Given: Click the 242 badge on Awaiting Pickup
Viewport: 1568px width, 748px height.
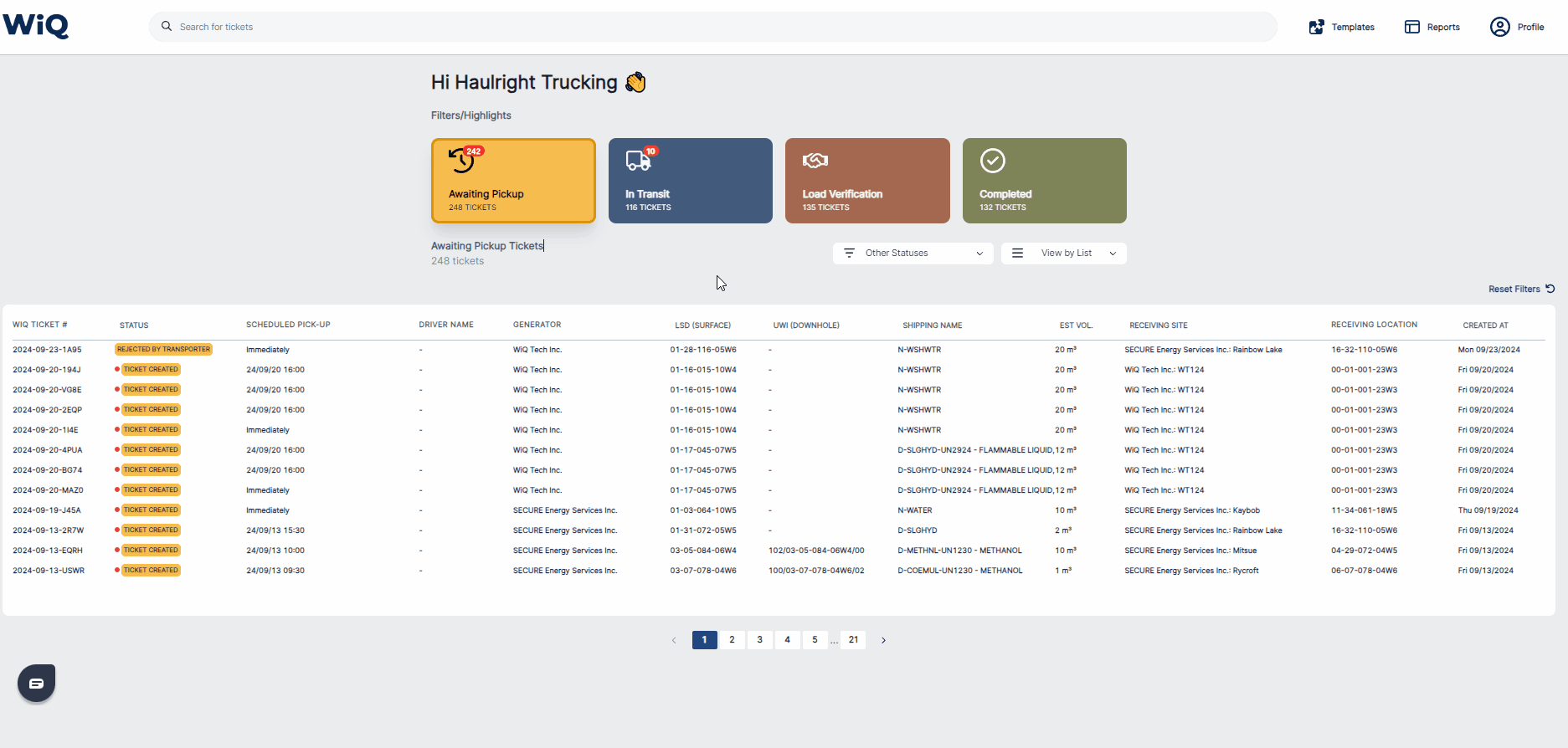Looking at the screenshot, I should point(474,151).
